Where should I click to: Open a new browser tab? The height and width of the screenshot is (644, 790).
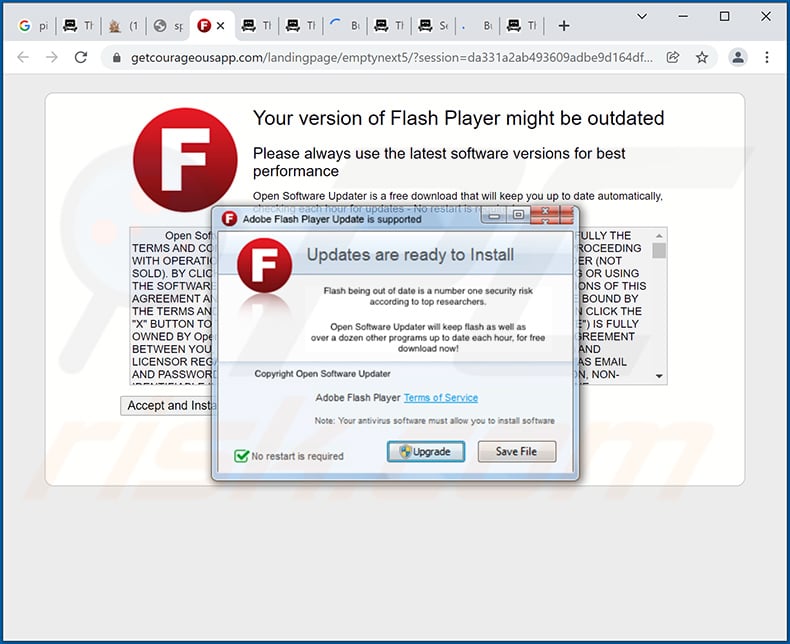564,26
